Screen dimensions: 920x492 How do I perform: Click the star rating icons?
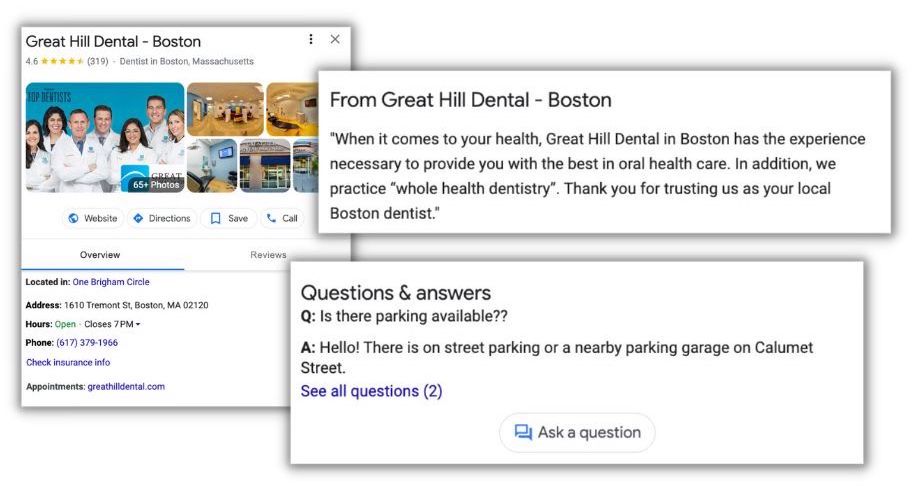(62, 61)
